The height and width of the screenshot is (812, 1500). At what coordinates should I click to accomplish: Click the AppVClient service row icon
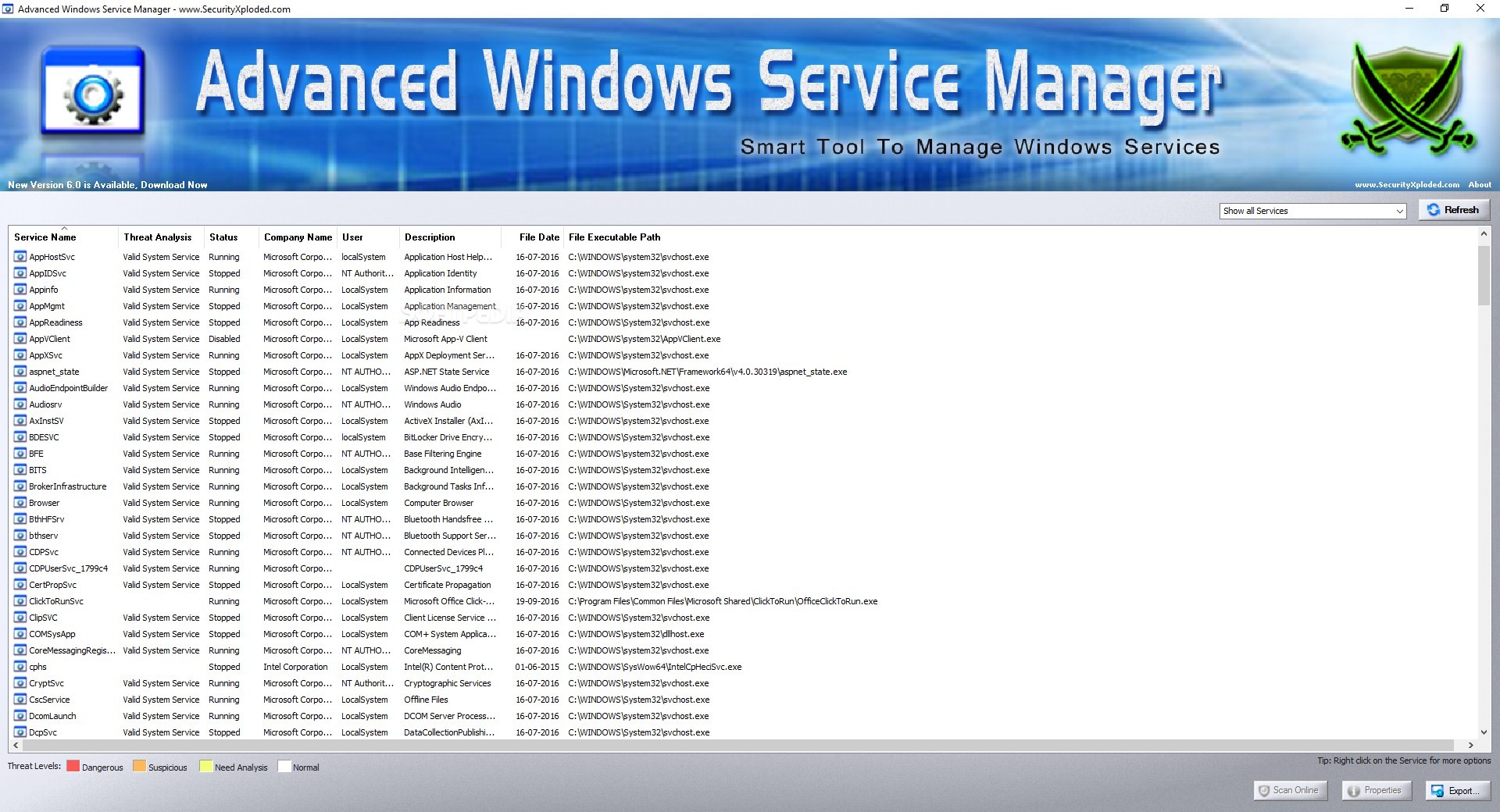(20, 338)
